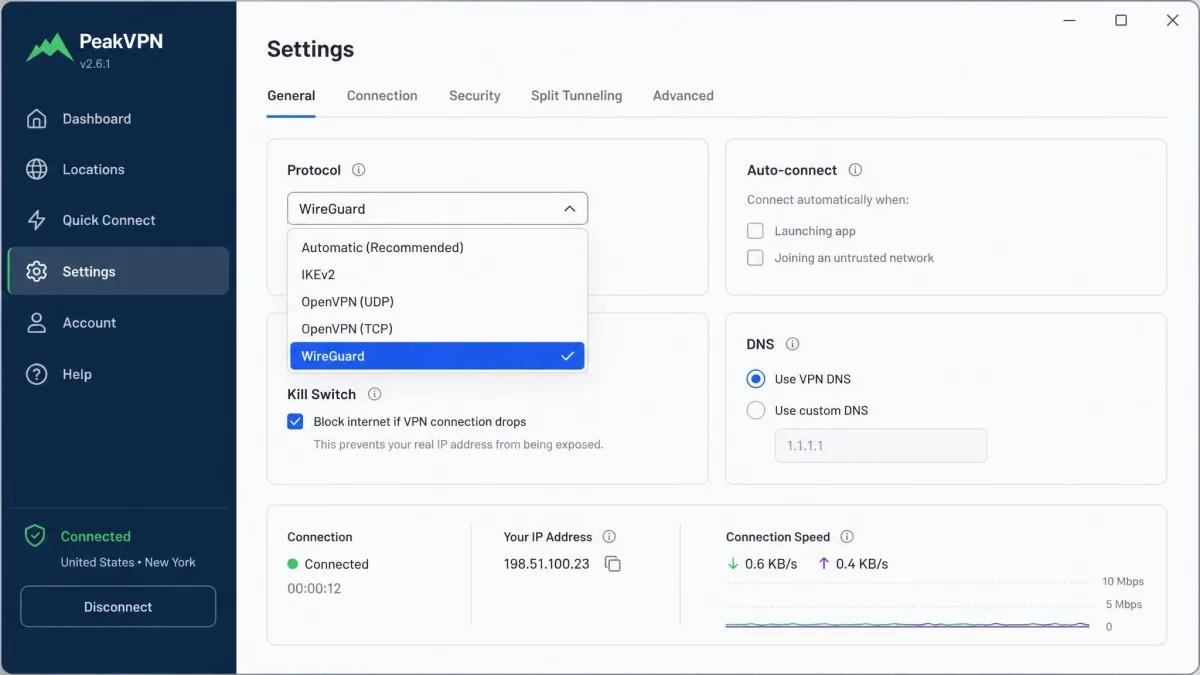Image resolution: width=1200 pixels, height=675 pixels.
Task: Click the purple upload arrow icon
Action: (x=824, y=564)
